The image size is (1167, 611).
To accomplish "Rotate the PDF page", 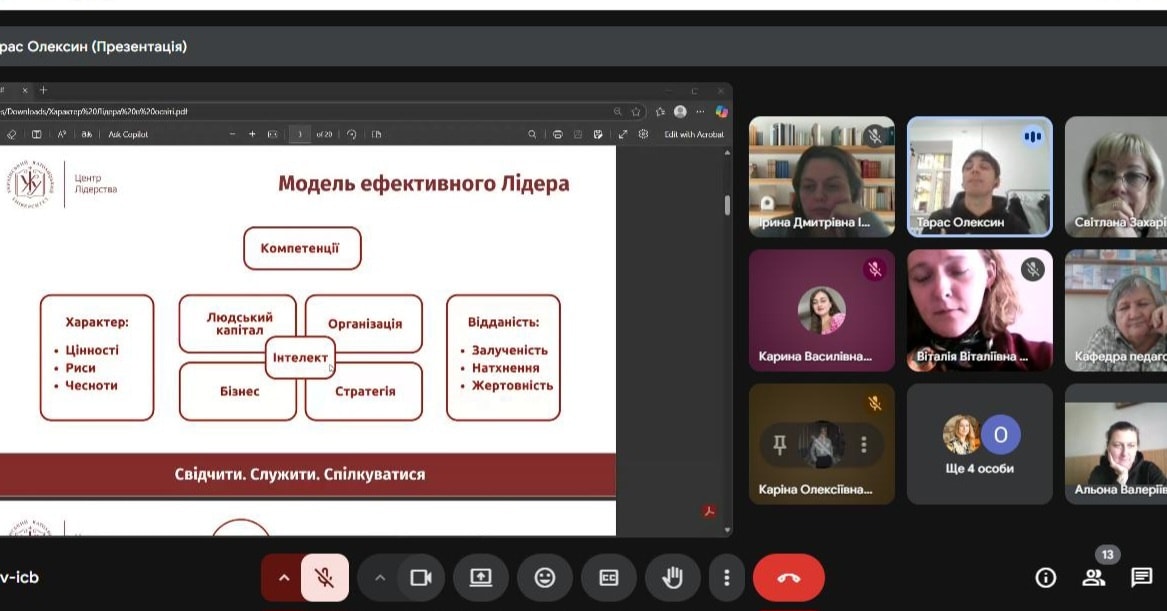I will click(x=351, y=135).
